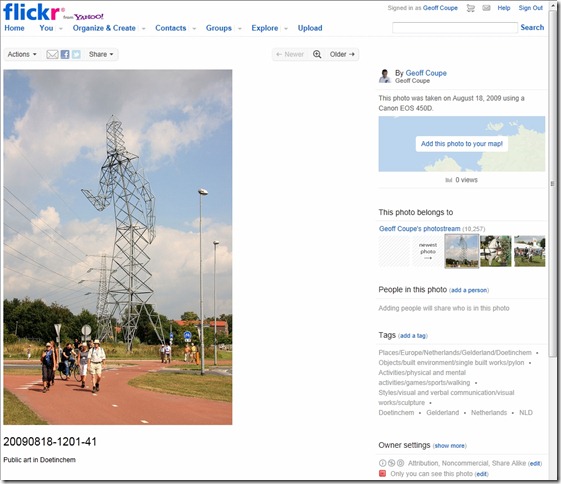Viewport: 561px width, 484px height.
Task: Click the share alike license icon
Action: pyautogui.click(x=400, y=463)
